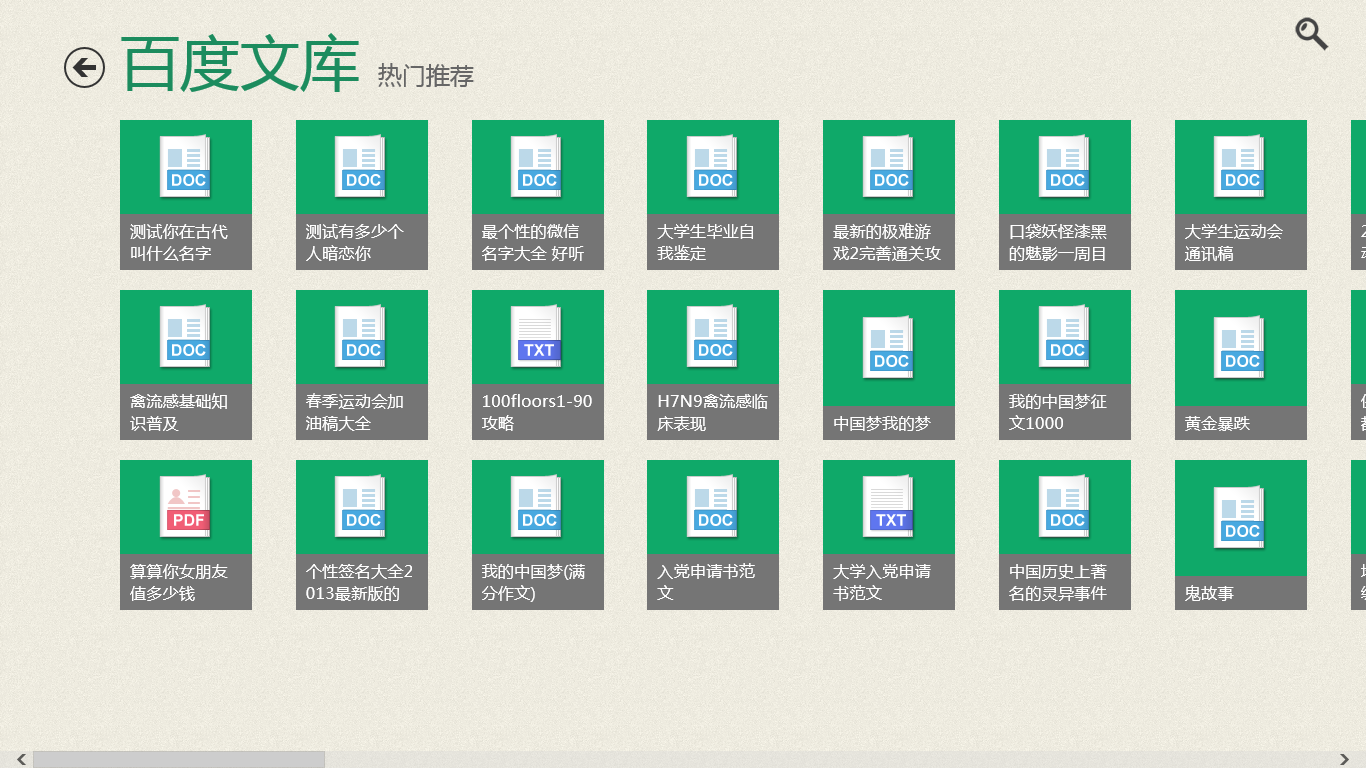
Task: Open search with the magnifier icon
Action: 1311,34
